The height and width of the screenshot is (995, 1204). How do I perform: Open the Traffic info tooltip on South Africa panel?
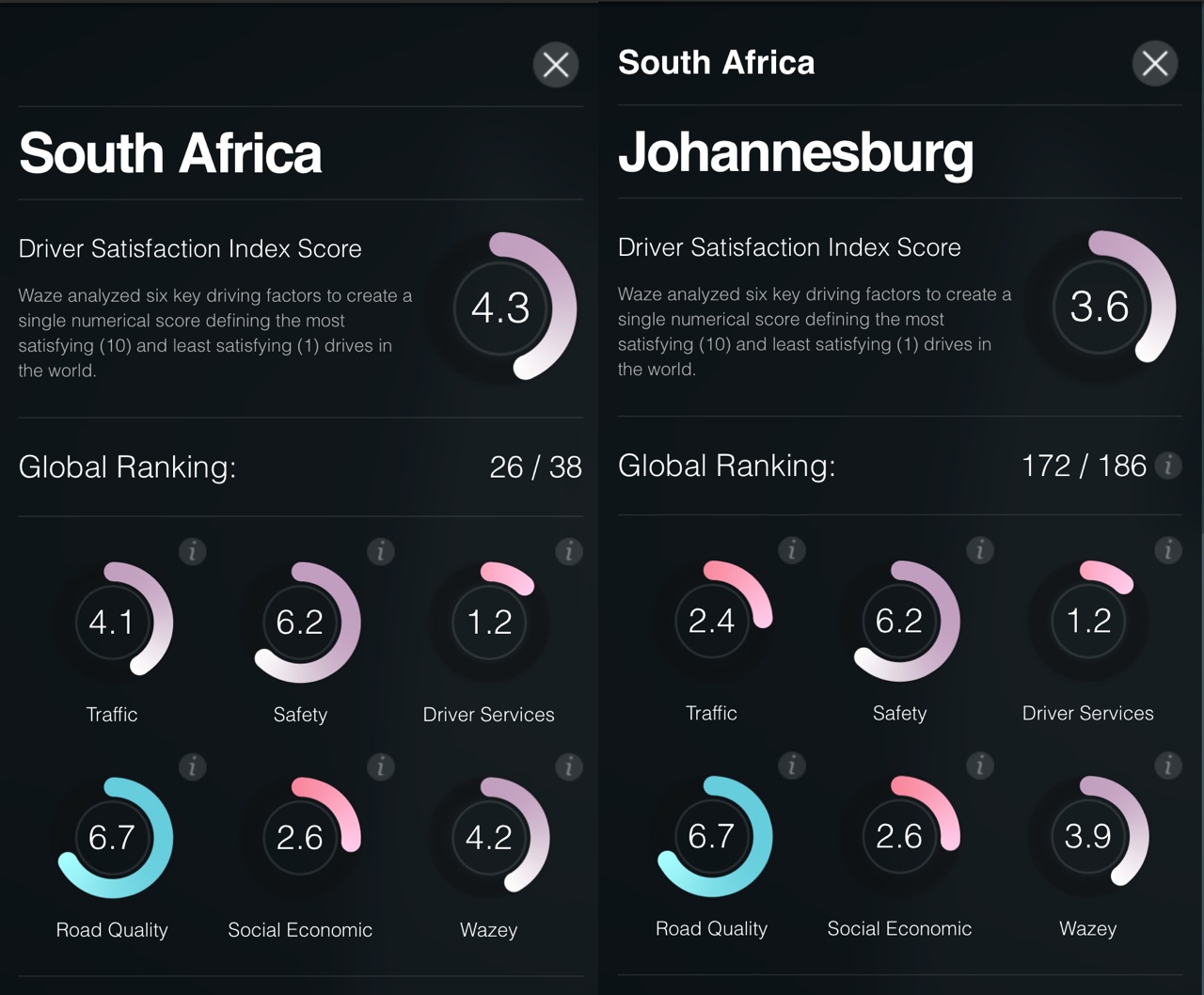coord(193,552)
